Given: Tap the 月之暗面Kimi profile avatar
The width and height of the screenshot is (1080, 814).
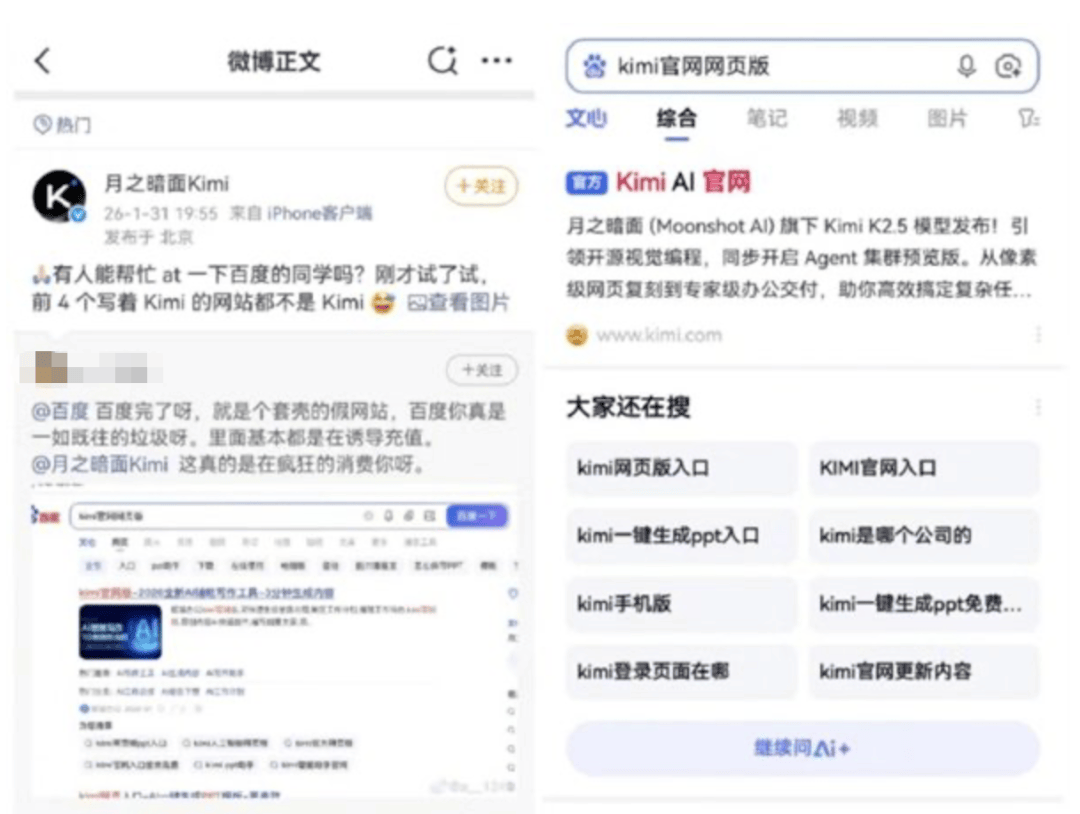Looking at the screenshot, I should coord(59,197).
